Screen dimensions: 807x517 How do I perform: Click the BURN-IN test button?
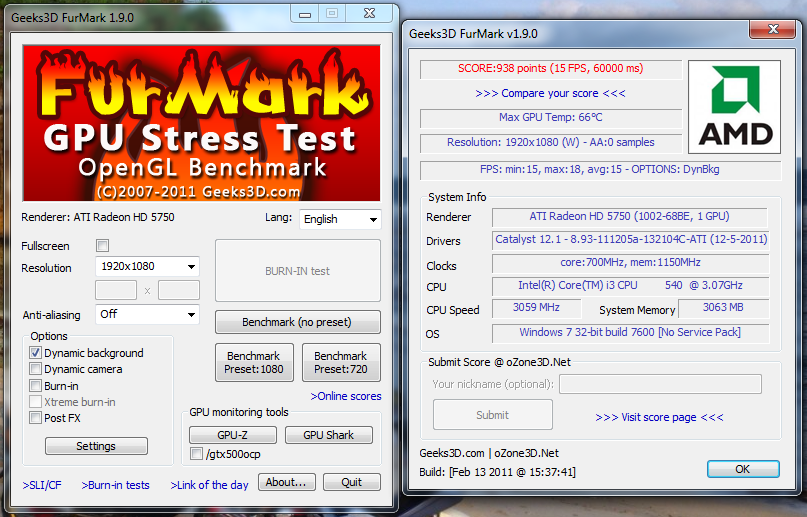point(297,271)
